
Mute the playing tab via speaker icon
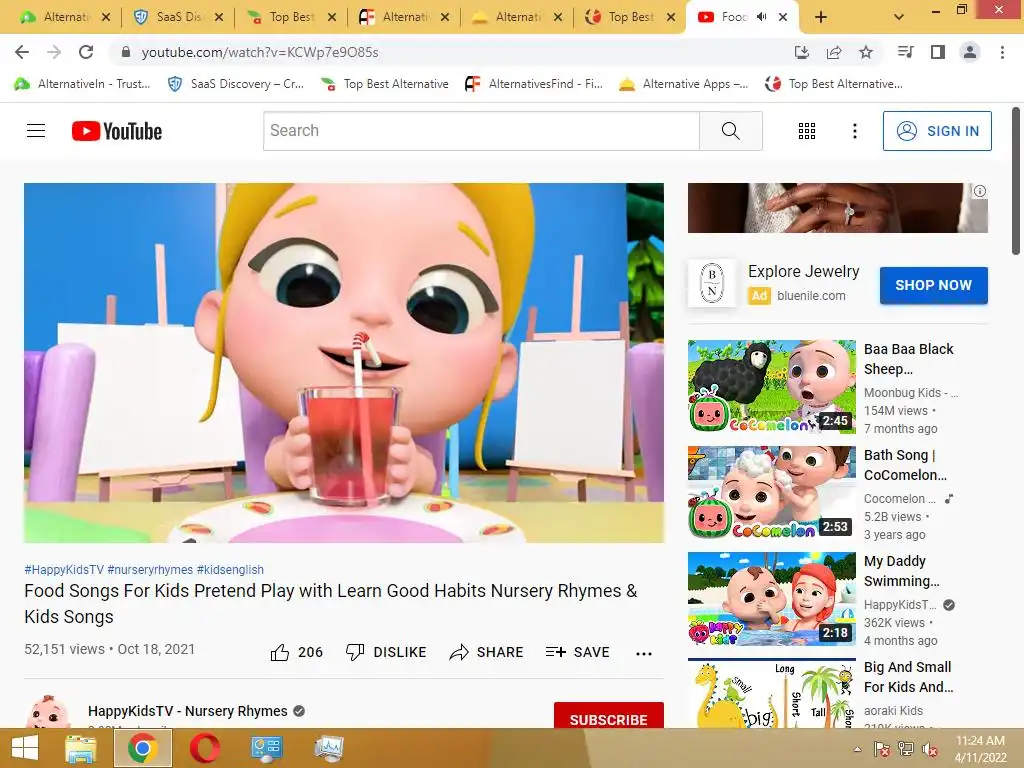pyautogui.click(x=761, y=17)
